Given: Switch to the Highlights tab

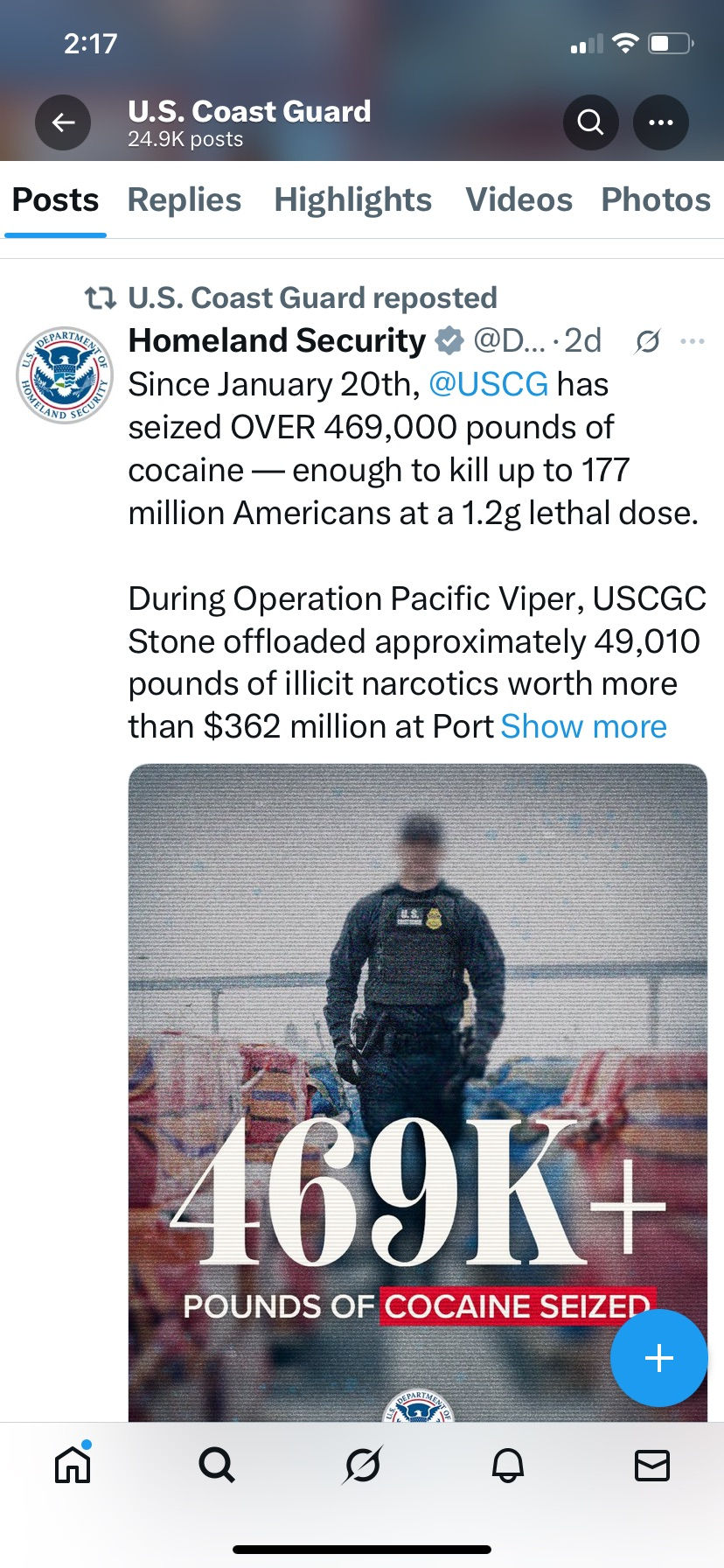Looking at the screenshot, I should coord(352,199).
